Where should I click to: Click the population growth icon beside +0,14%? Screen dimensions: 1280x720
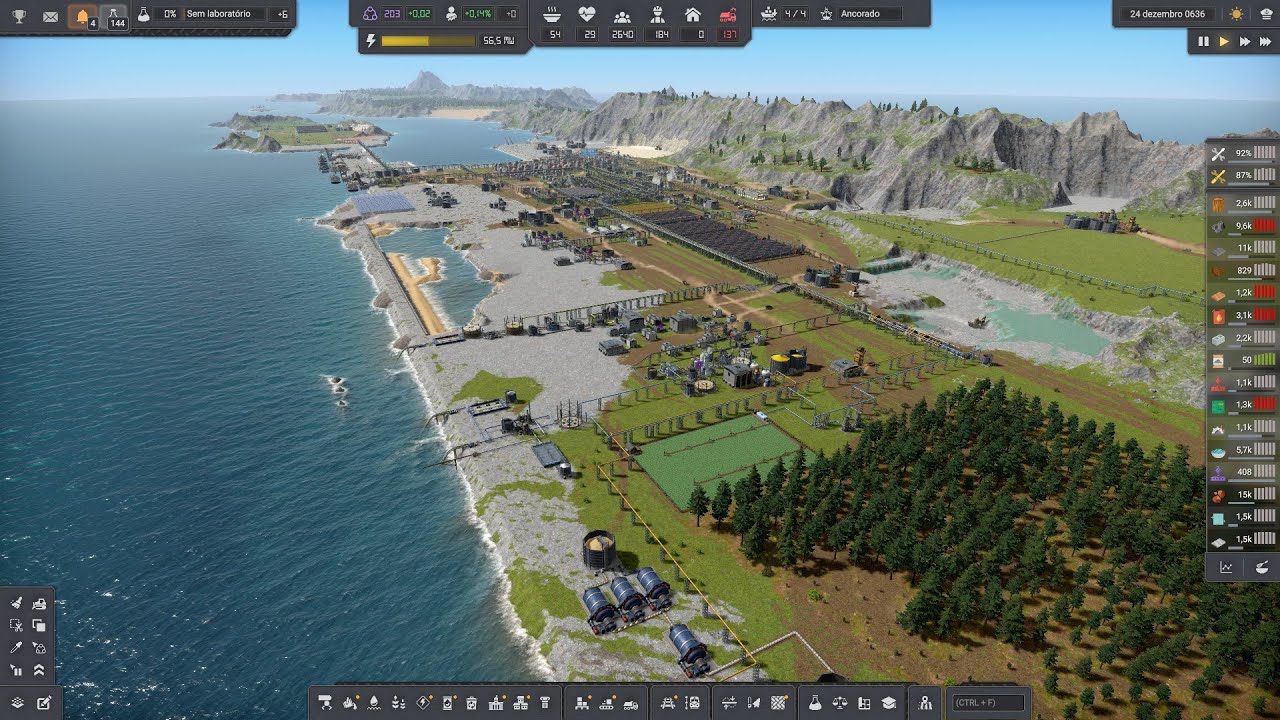click(451, 14)
